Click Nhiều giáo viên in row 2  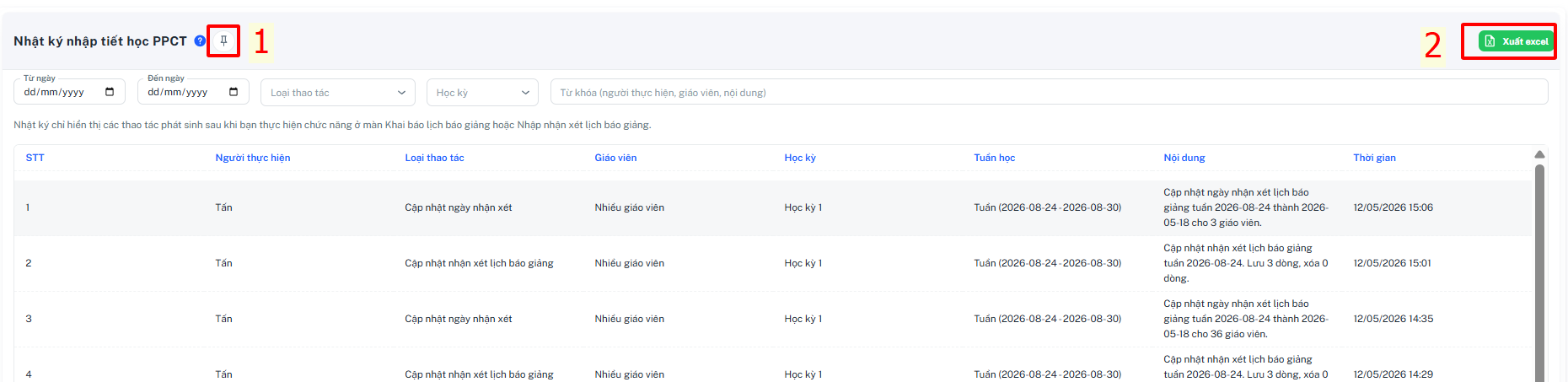(x=630, y=263)
